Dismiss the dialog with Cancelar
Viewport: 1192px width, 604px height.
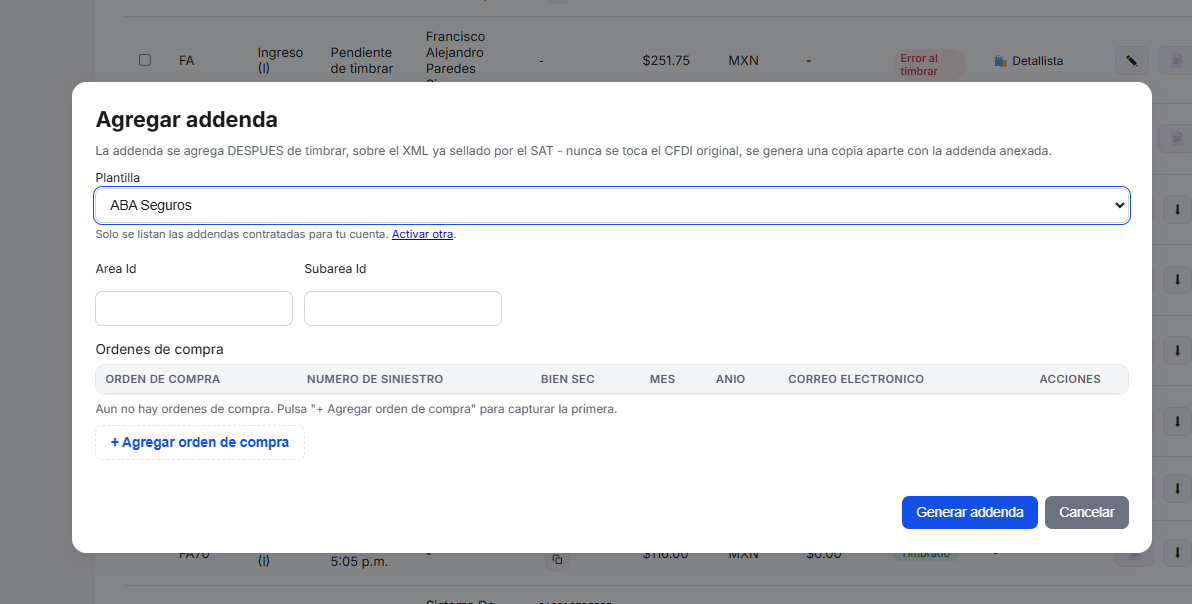point(1086,512)
